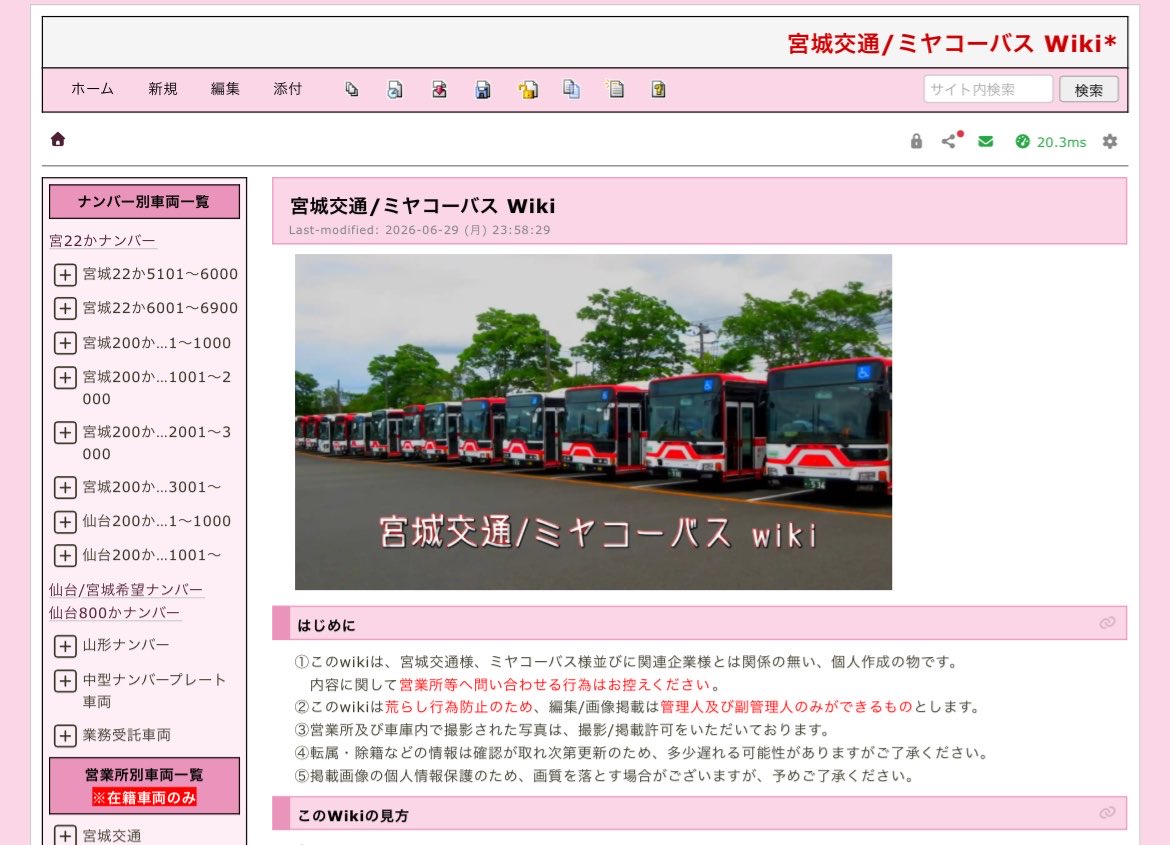Image resolution: width=1170 pixels, height=845 pixels.
Task: Expand 中型ナンバープレート車両 tree node
Action: click(65, 681)
